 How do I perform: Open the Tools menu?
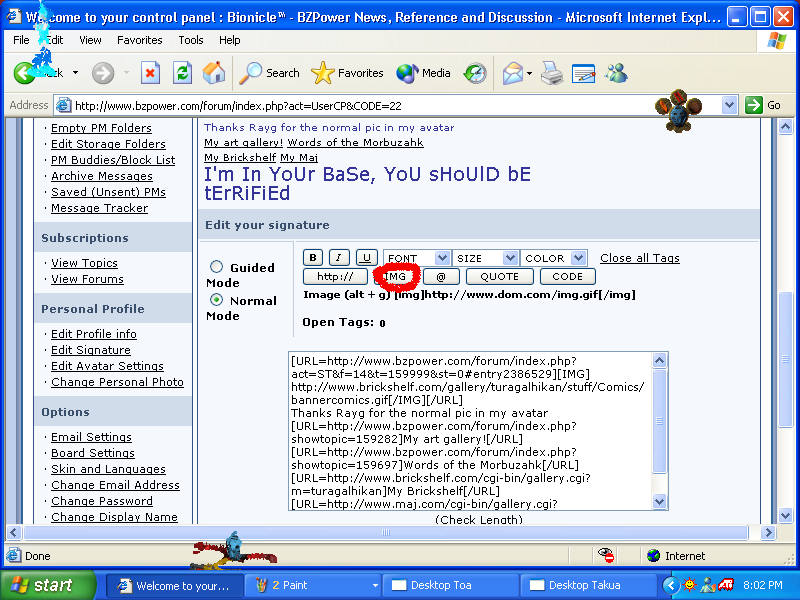190,40
